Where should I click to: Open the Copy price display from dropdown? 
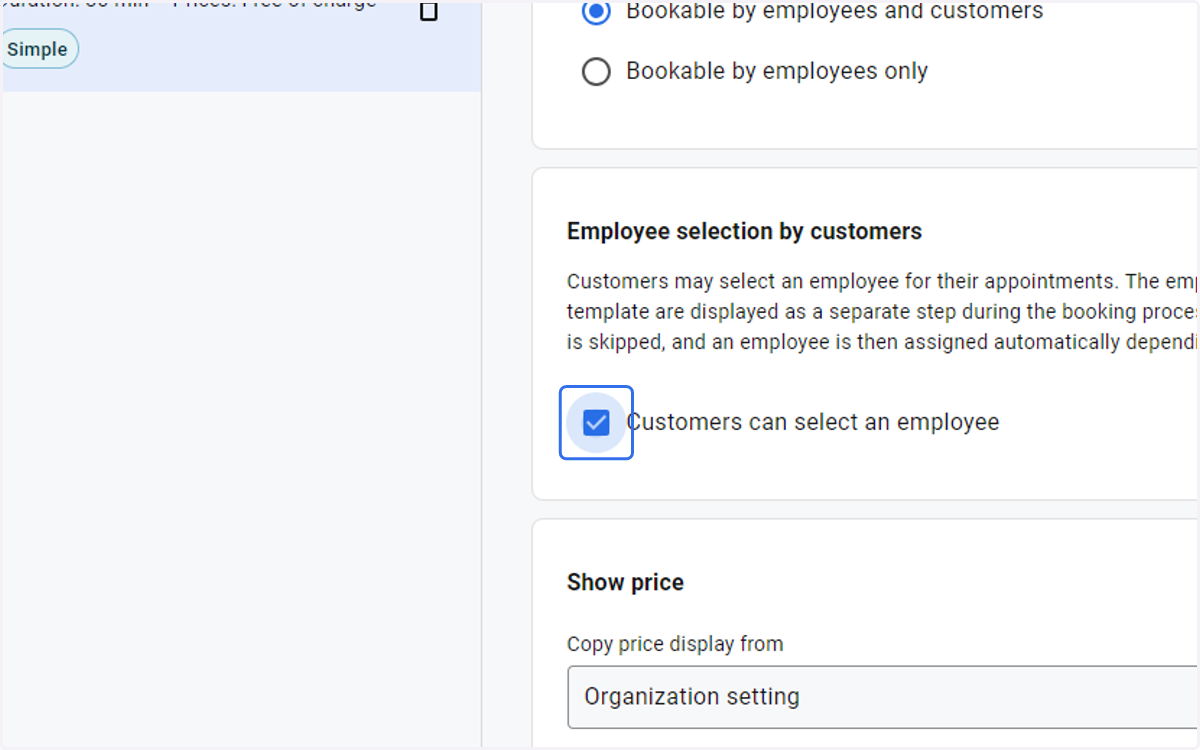[x=882, y=697]
